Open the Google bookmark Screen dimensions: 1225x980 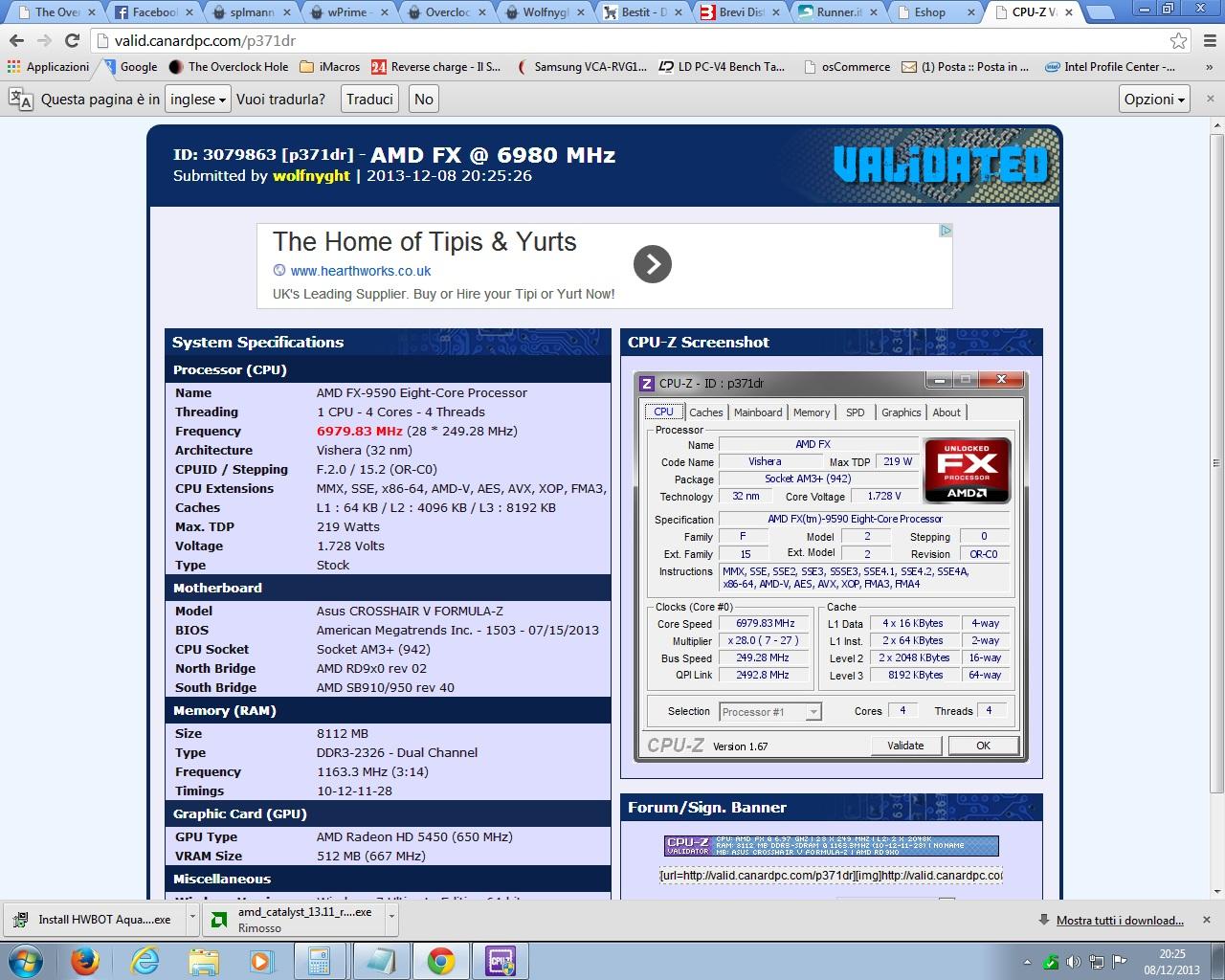(130, 67)
